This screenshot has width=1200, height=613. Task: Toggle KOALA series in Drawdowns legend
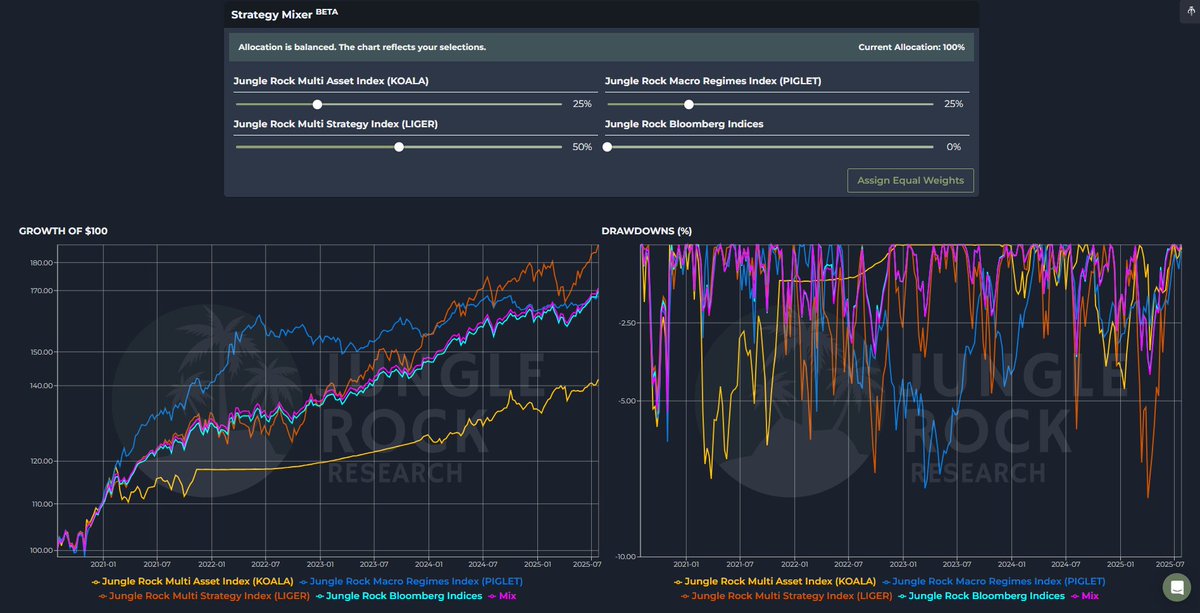point(775,581)
